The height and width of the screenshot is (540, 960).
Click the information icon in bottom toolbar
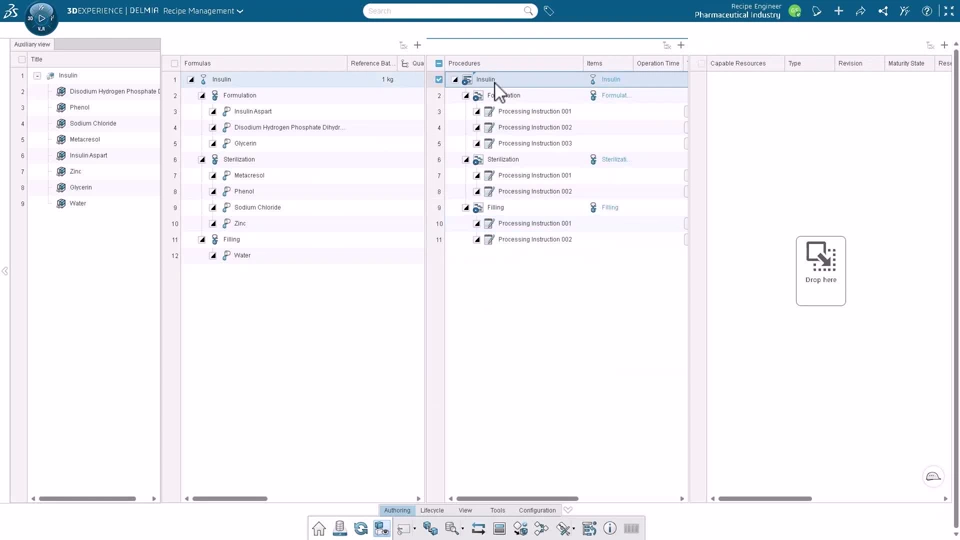point(610,528)
